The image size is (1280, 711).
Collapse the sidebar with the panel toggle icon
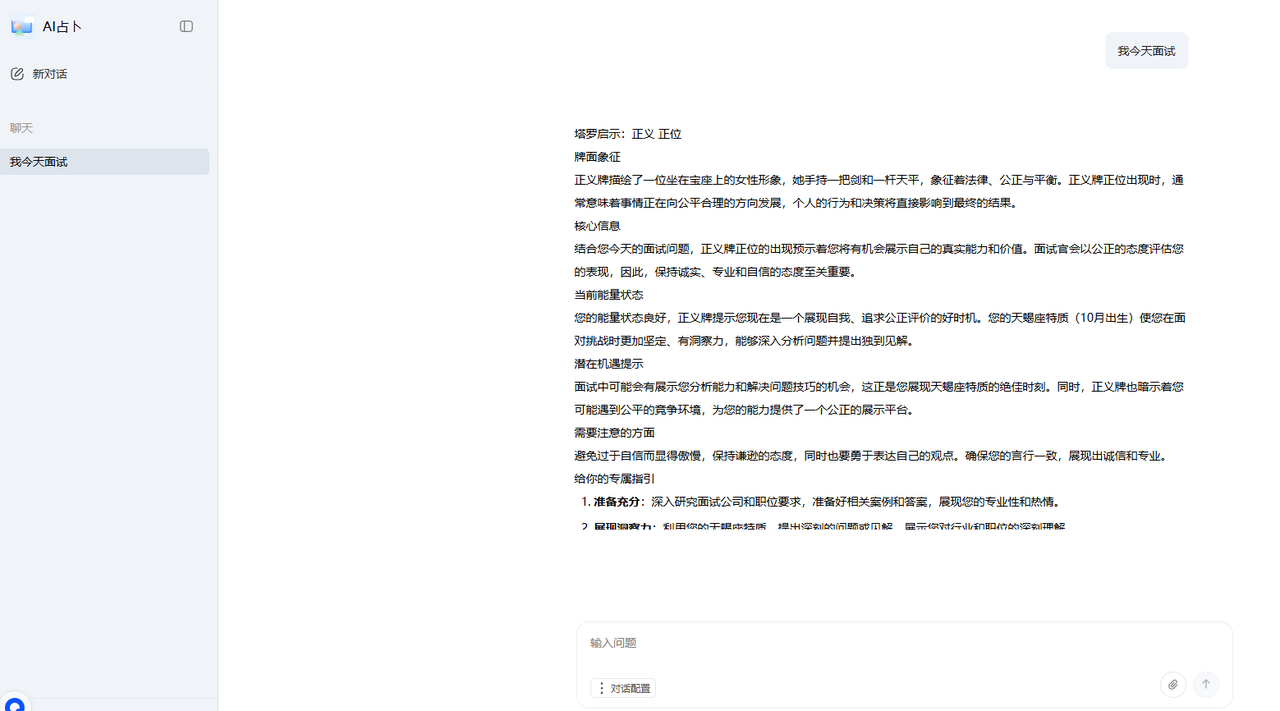186,27
